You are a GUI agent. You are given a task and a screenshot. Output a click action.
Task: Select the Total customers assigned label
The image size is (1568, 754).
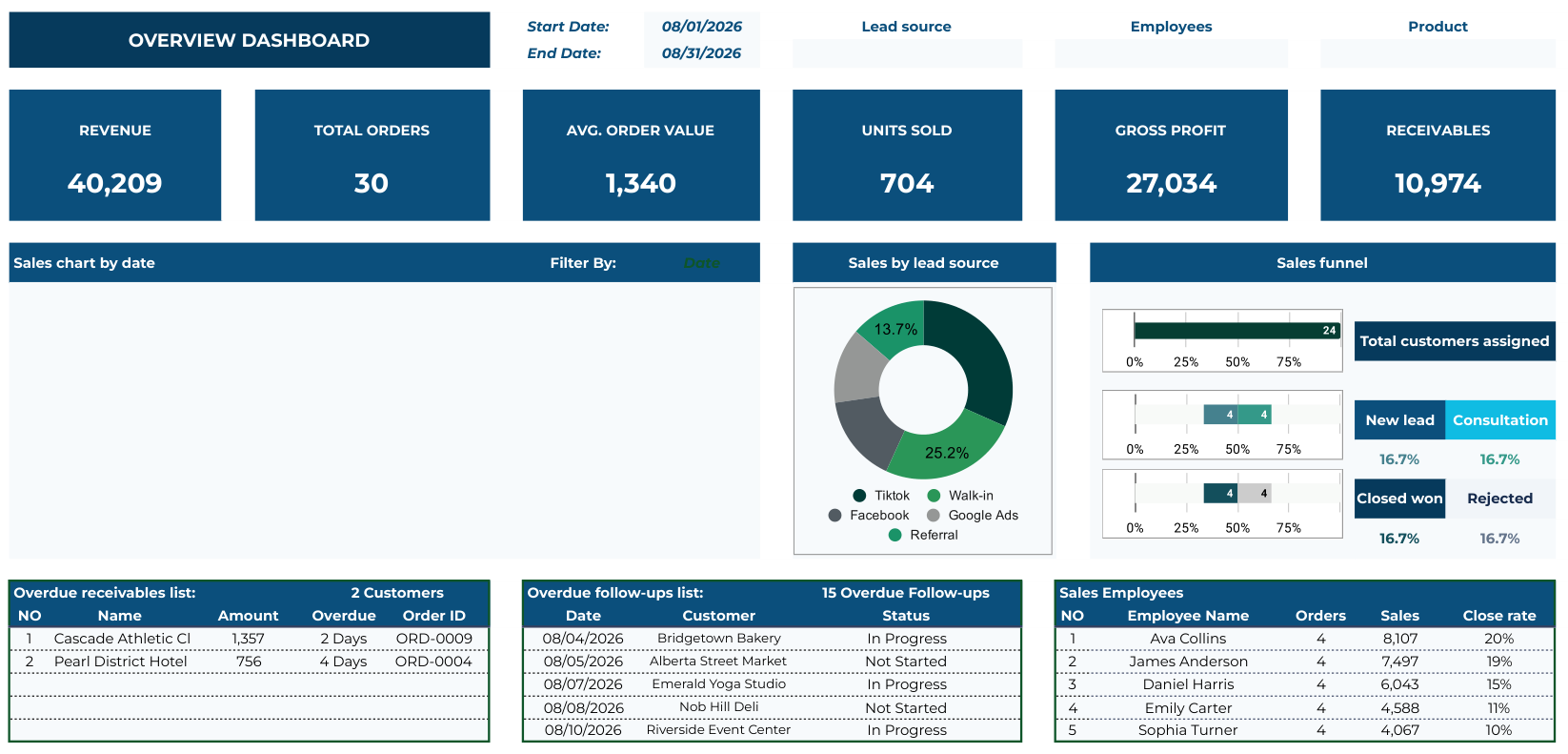[x=1455, y=341]
